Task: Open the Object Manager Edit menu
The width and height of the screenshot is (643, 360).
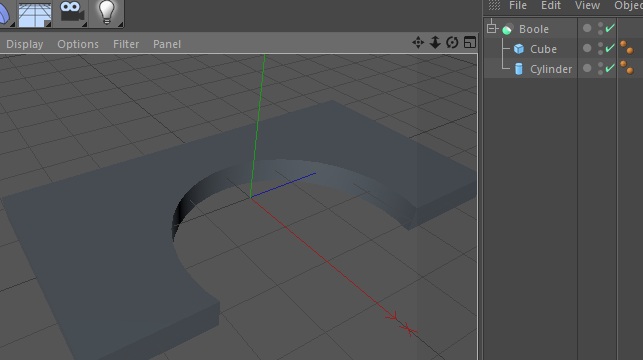Action: (551, 5)
